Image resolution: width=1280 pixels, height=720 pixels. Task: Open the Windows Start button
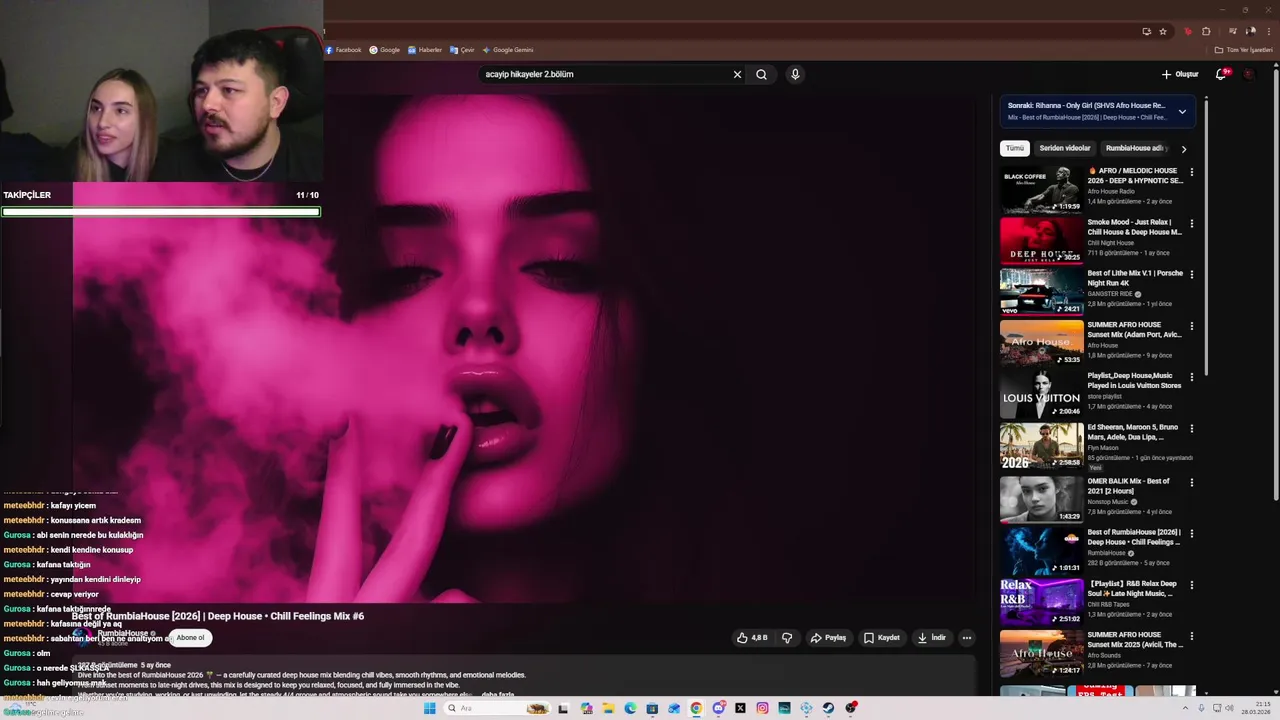point(430,708)
